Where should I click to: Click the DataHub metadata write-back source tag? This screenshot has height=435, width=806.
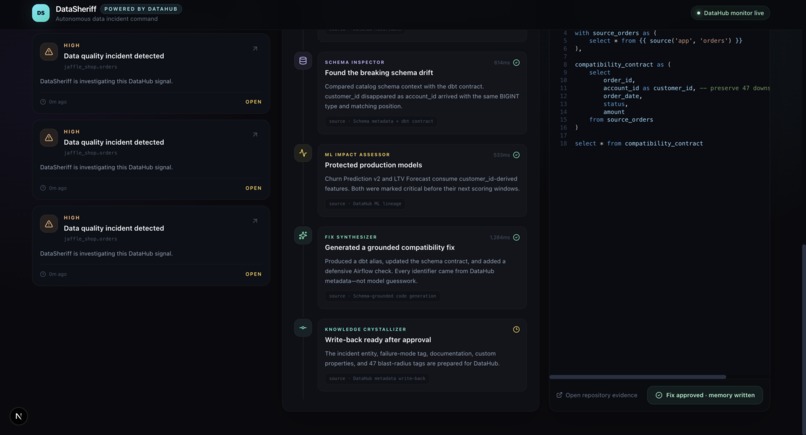377,378
